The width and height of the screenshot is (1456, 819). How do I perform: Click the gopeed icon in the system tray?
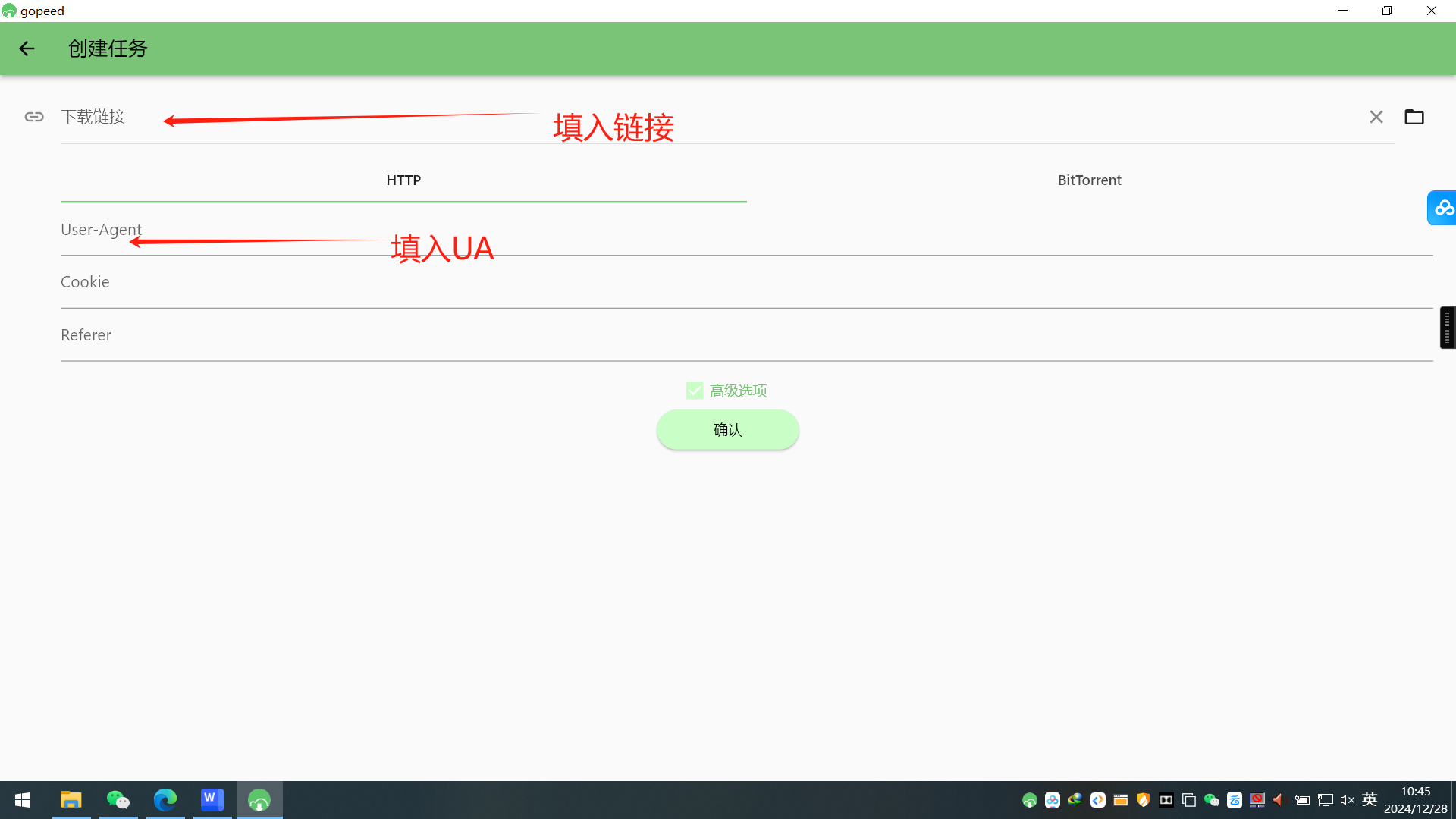1029,800
